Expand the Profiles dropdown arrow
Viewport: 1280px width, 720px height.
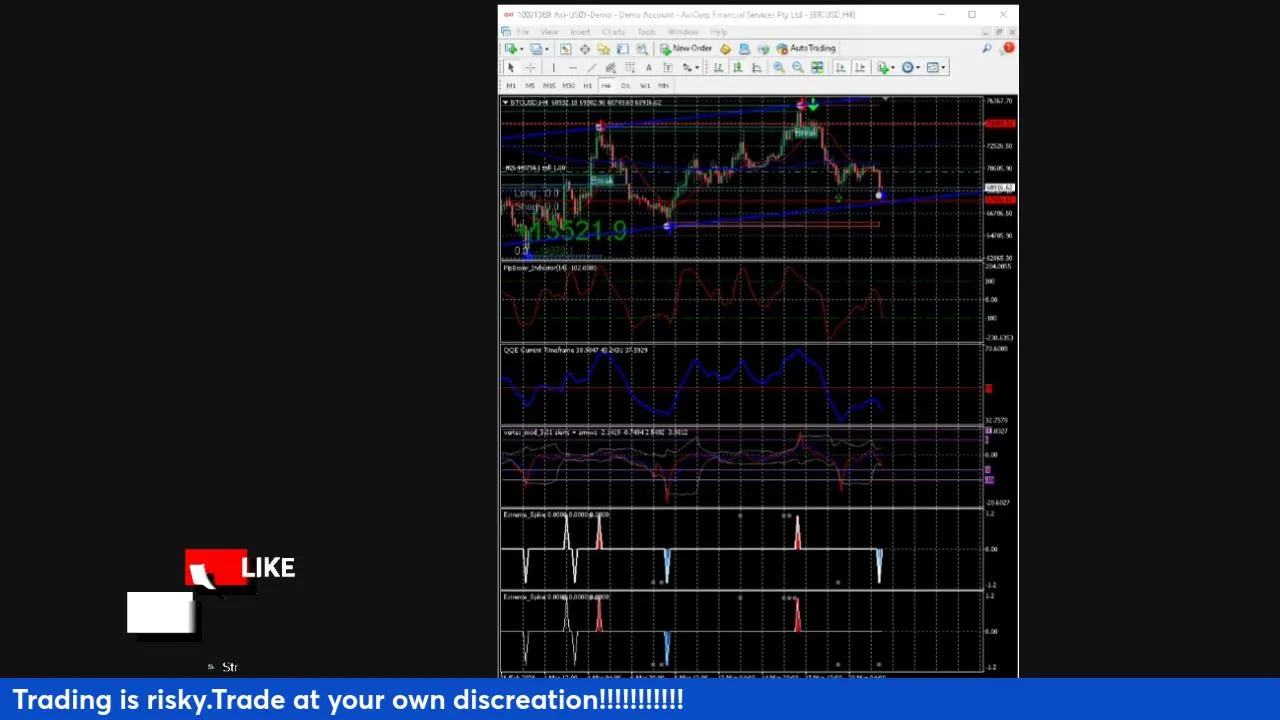[x=547, y=48]
